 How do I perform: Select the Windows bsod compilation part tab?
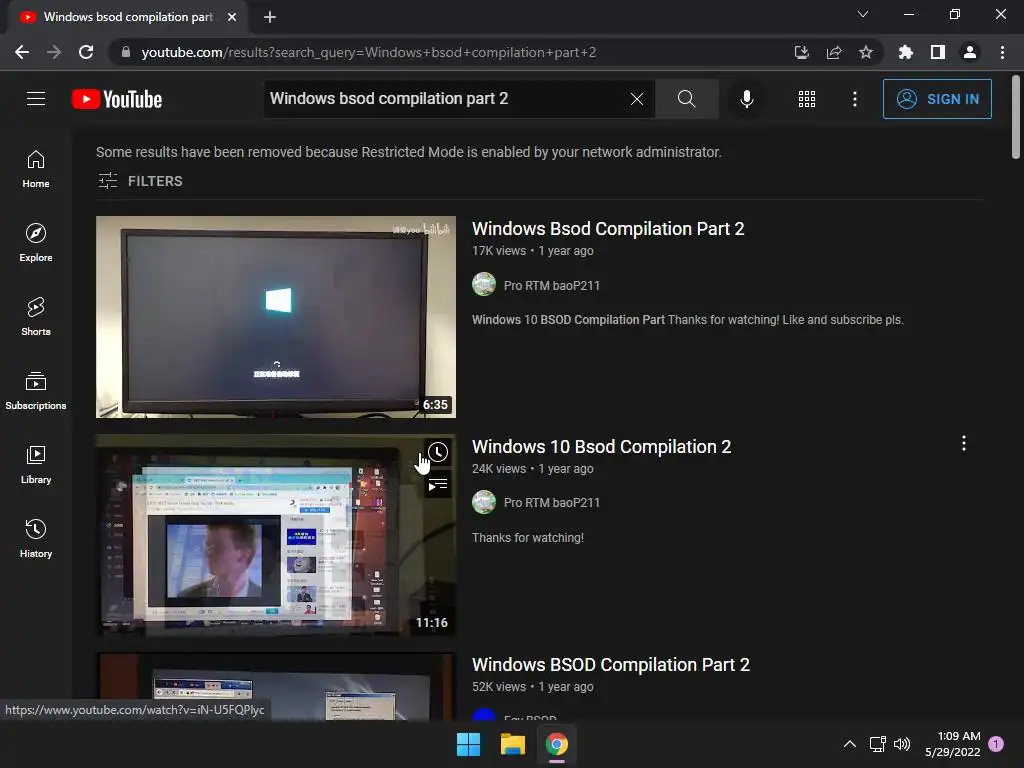tap(128, 17)
